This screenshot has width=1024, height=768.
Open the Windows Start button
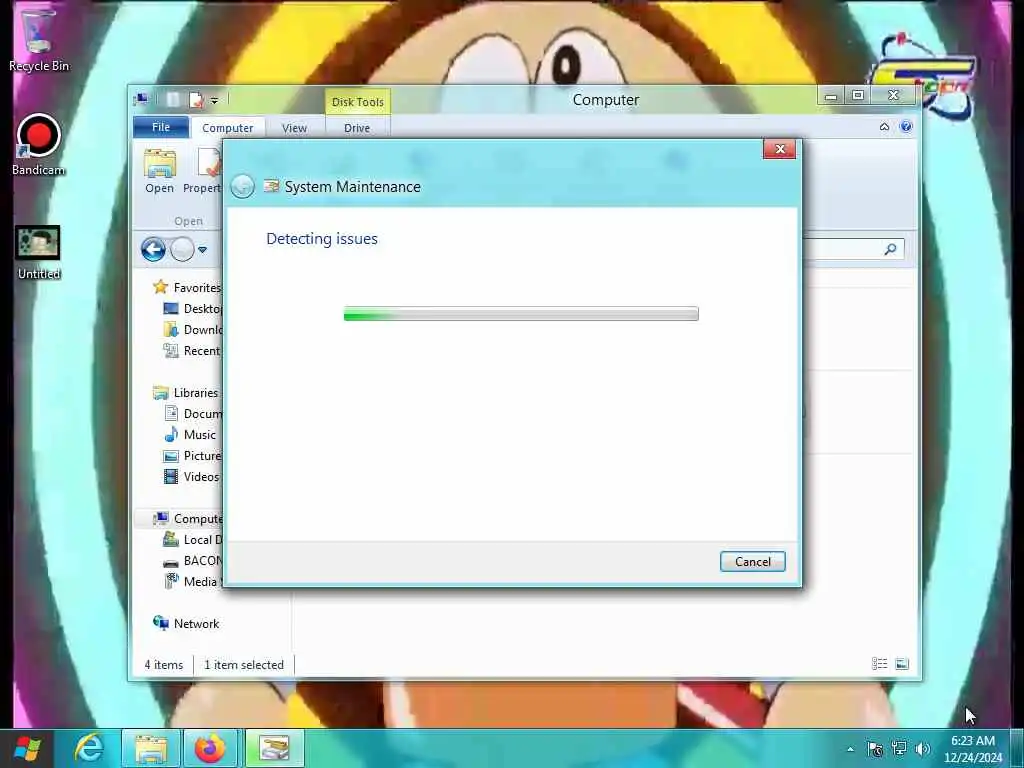[27, 748]
